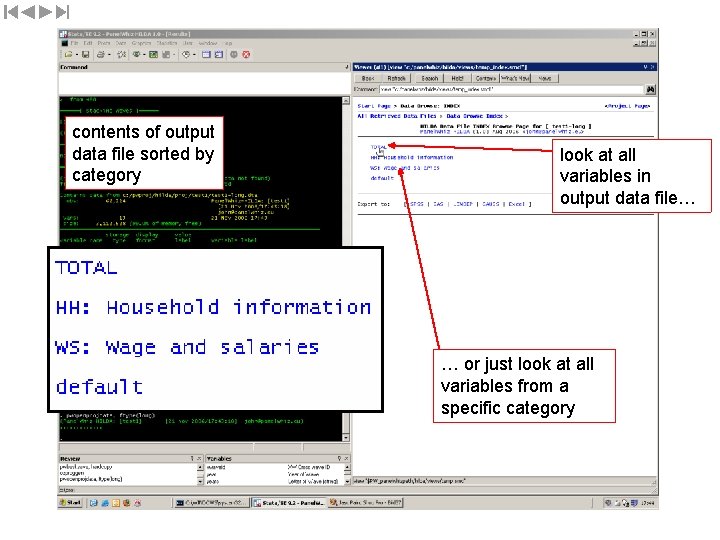Expand the Graph icon's dropdown arrow
The image size is (720, 540).
coord(174,55)
